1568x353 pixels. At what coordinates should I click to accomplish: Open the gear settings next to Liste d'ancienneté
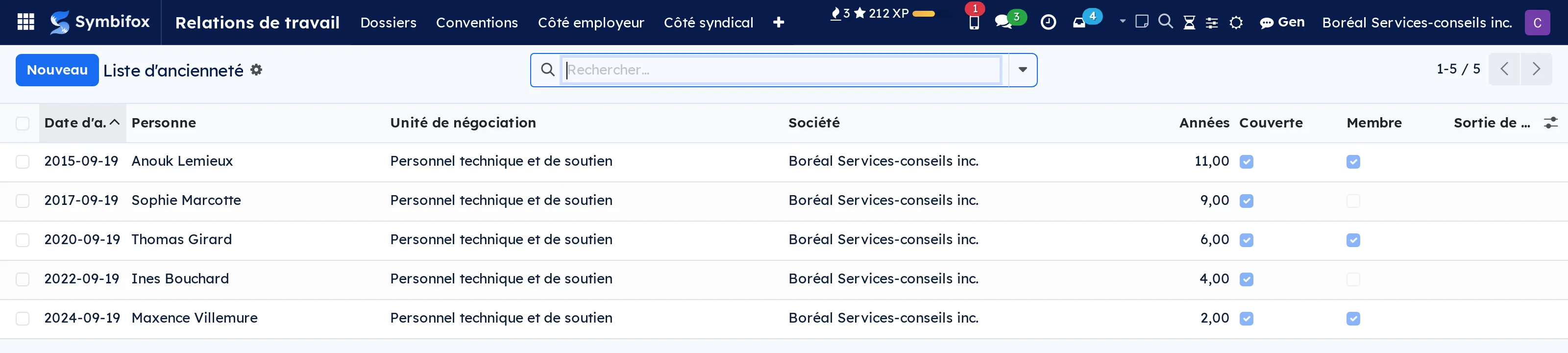coord(256,70)
